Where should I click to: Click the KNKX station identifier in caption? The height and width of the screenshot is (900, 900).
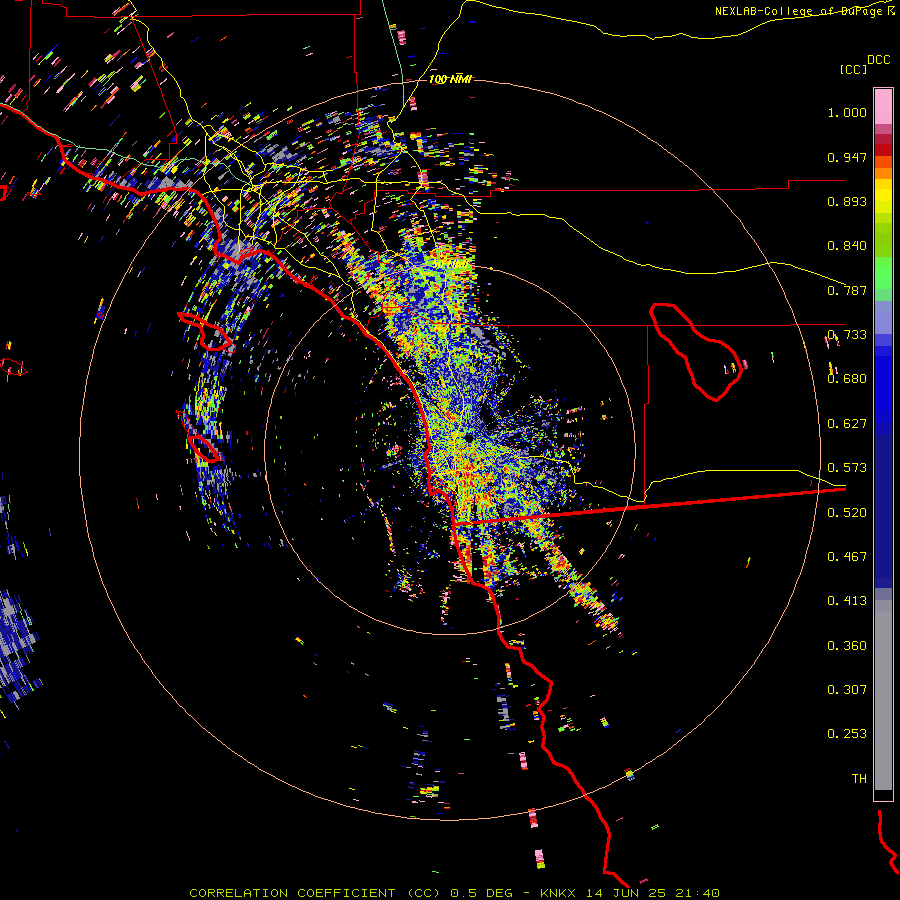(560, 893)
